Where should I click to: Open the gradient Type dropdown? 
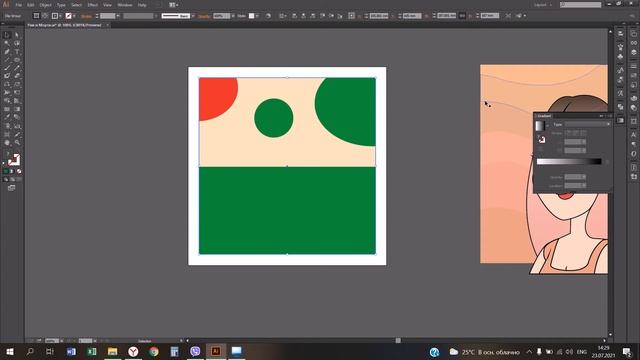(x=588, y=124)
